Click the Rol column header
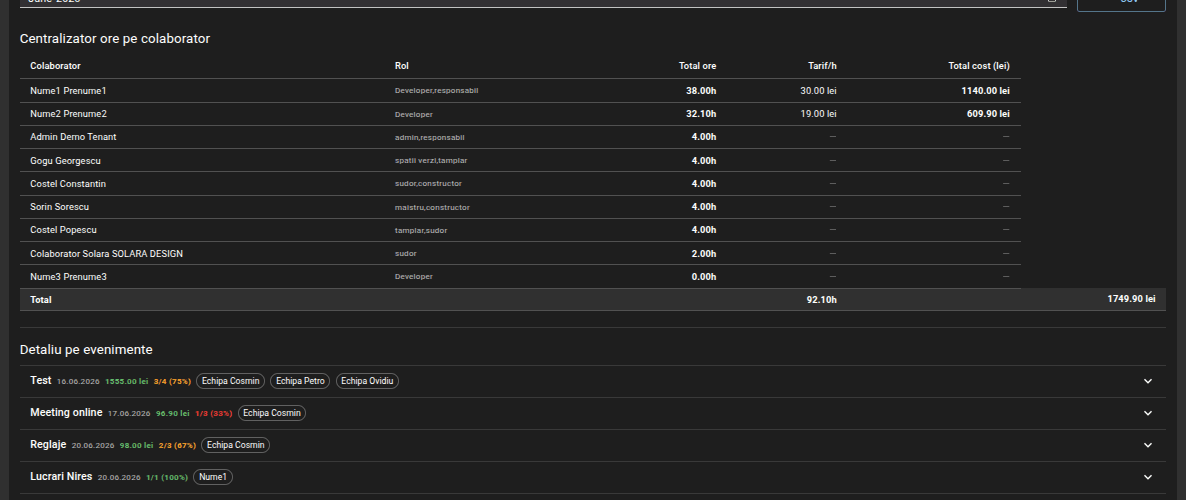The image size is (1186, 500). pos(402,66)
